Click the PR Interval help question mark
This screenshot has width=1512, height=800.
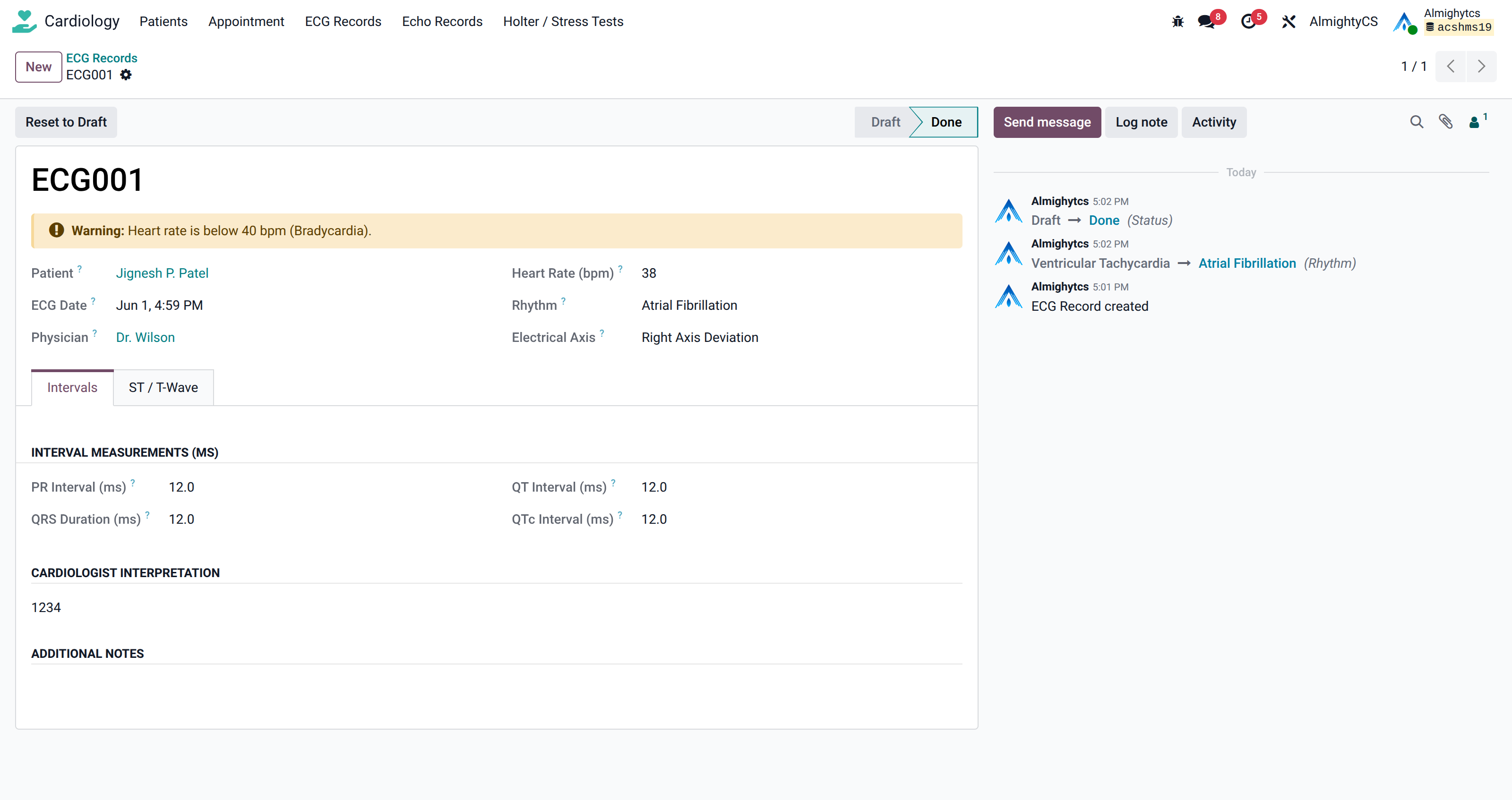pos(133,483)
